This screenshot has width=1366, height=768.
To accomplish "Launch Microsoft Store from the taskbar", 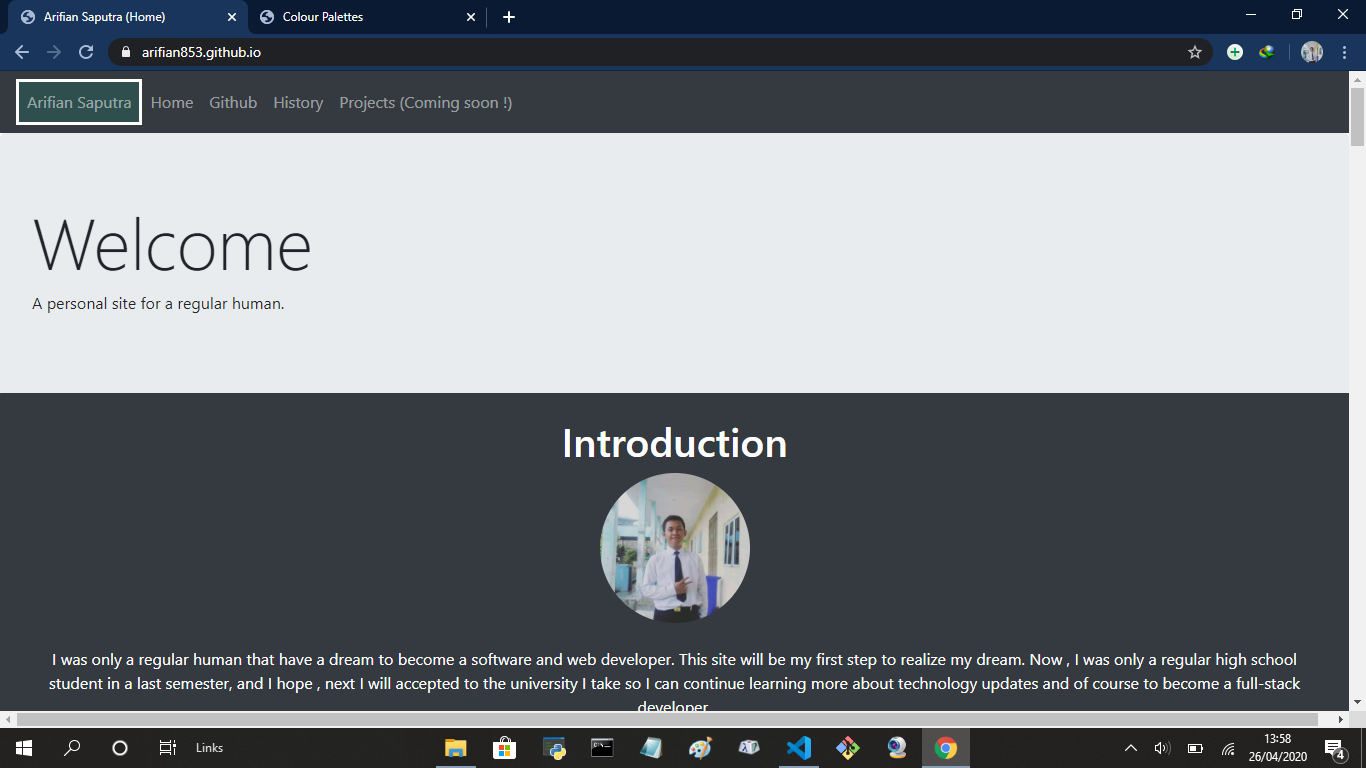I will point(504,748).
